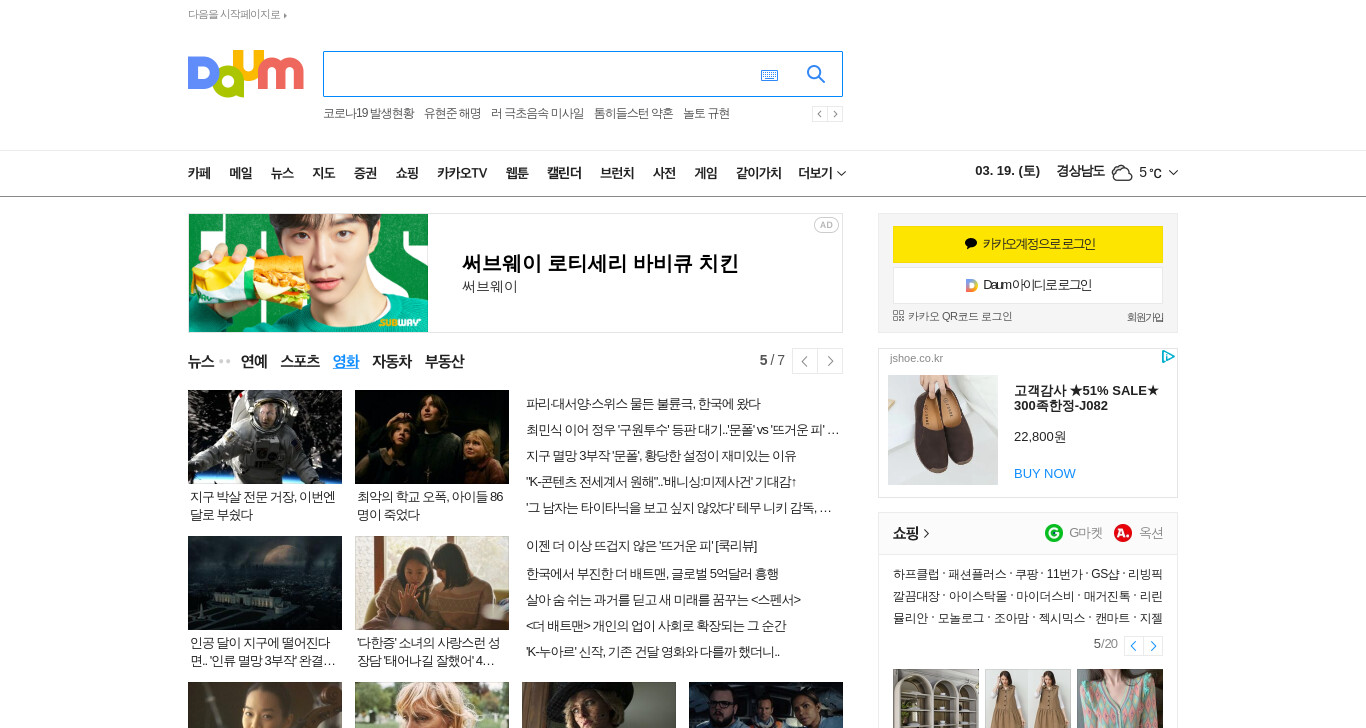Click the 써브웨이 로티세리 바비큐 치킨 ad title
Viewport: 1366px width, 728px height.
600,264
